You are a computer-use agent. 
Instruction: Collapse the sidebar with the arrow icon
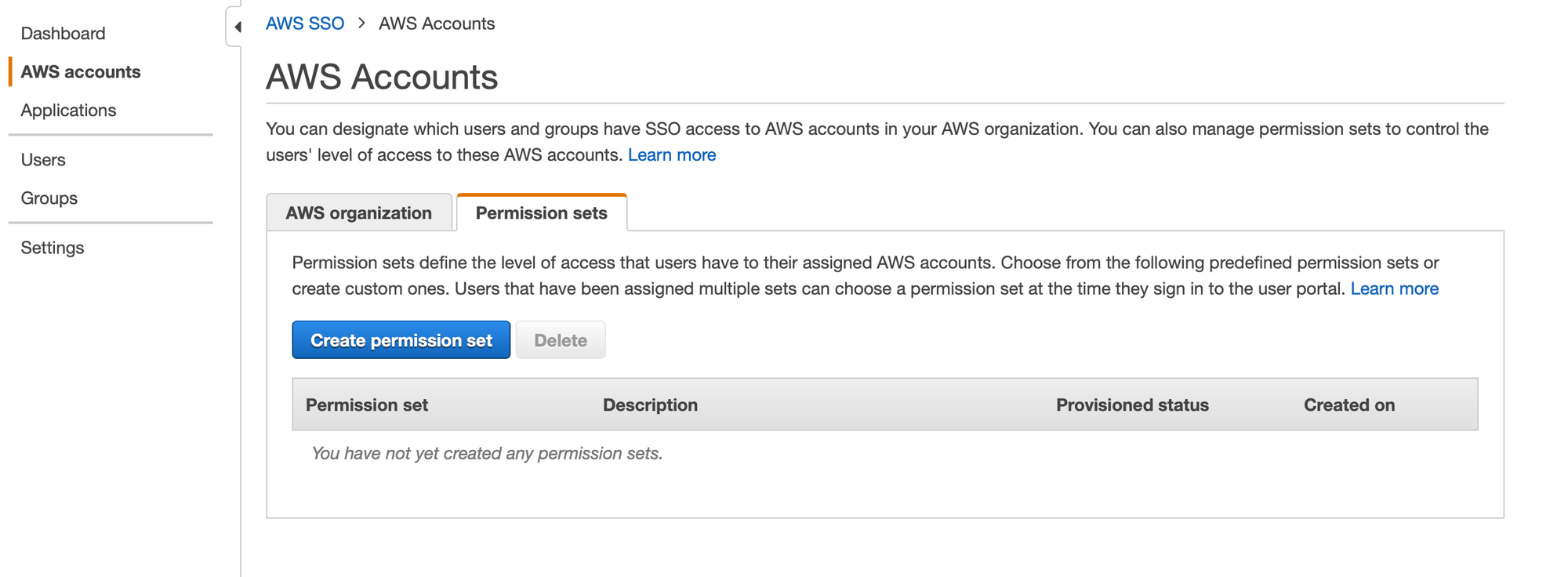pos(236,27)
